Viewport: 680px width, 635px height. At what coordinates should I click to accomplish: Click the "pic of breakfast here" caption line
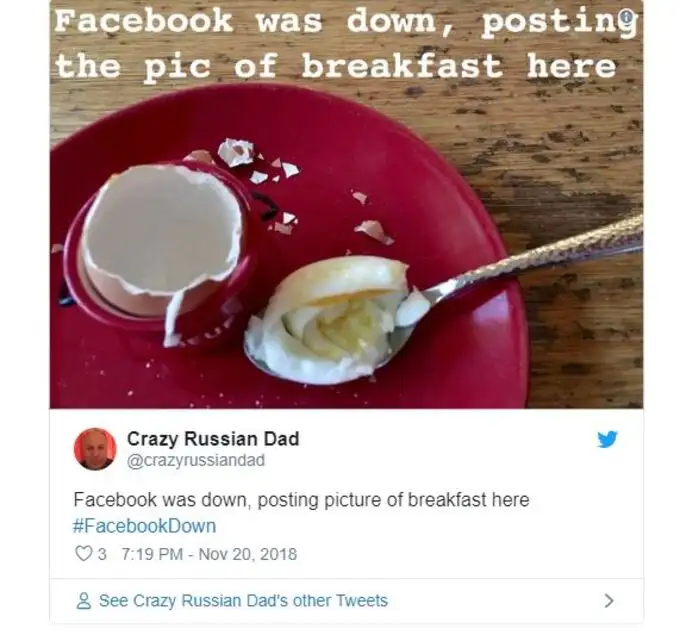click(x=379, y=67)
